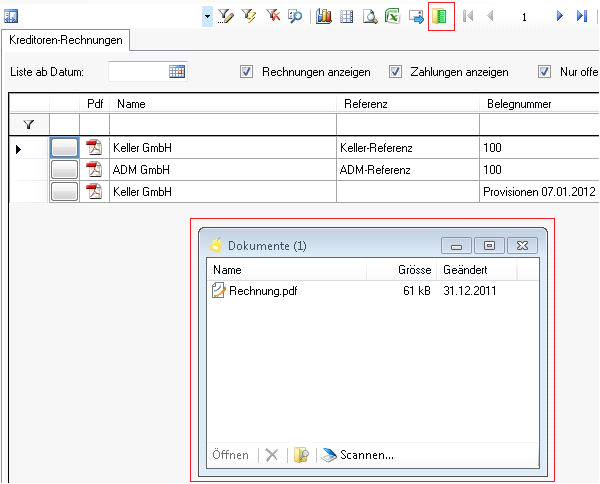This screenshot has height=484, width=600.
Task: Go to the next record arrow
Action: (559, 16)
